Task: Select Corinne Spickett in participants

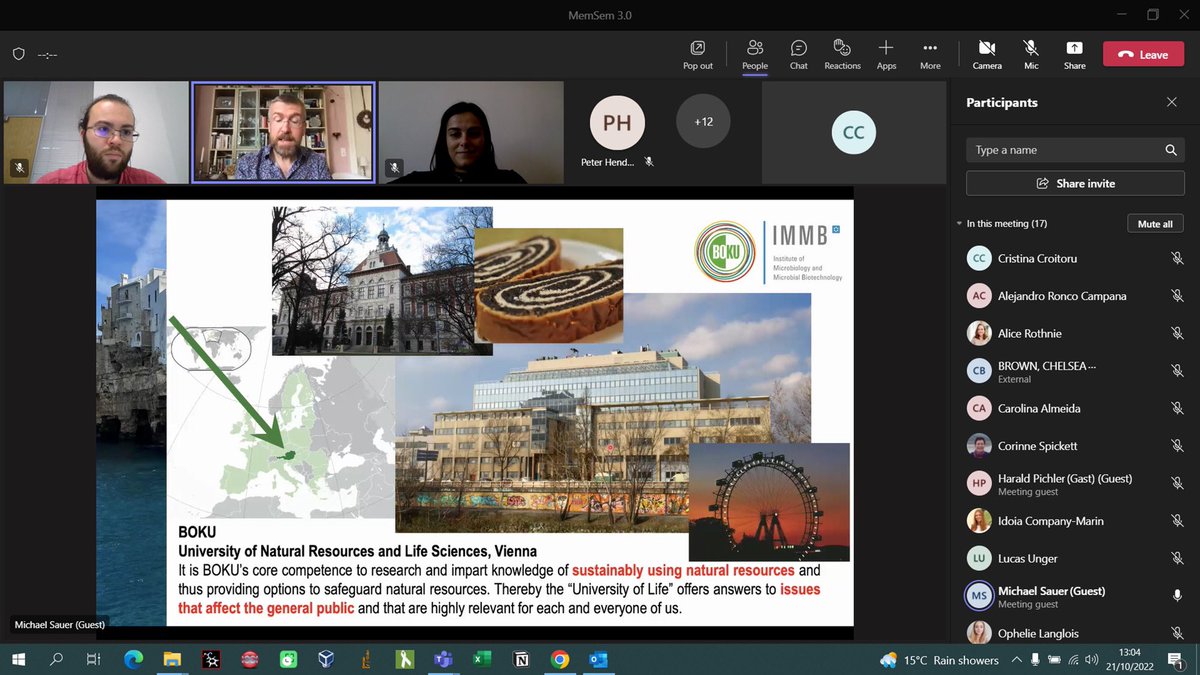Action: click(1075, 446)
